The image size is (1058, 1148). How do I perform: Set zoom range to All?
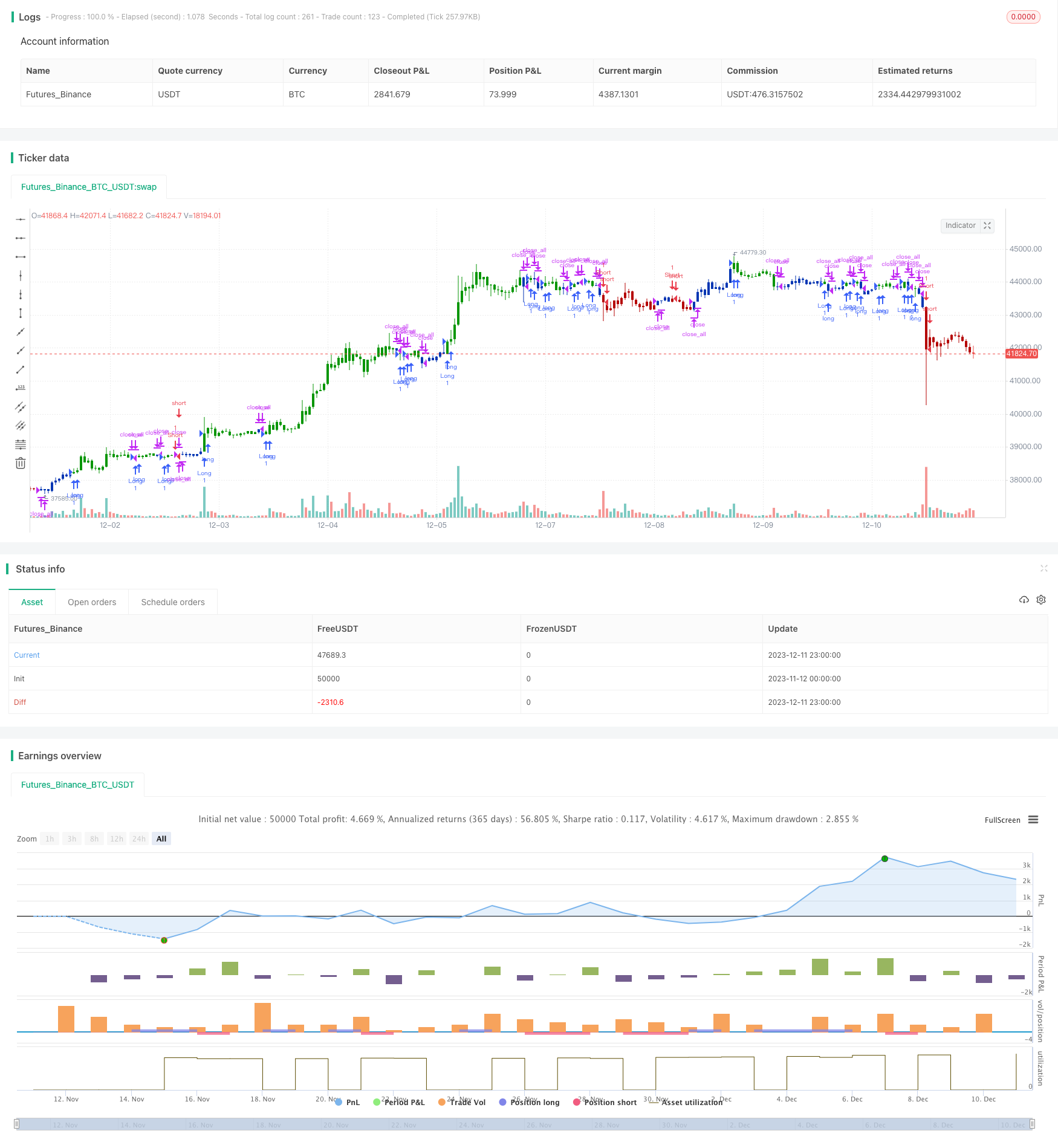[161, 838]
